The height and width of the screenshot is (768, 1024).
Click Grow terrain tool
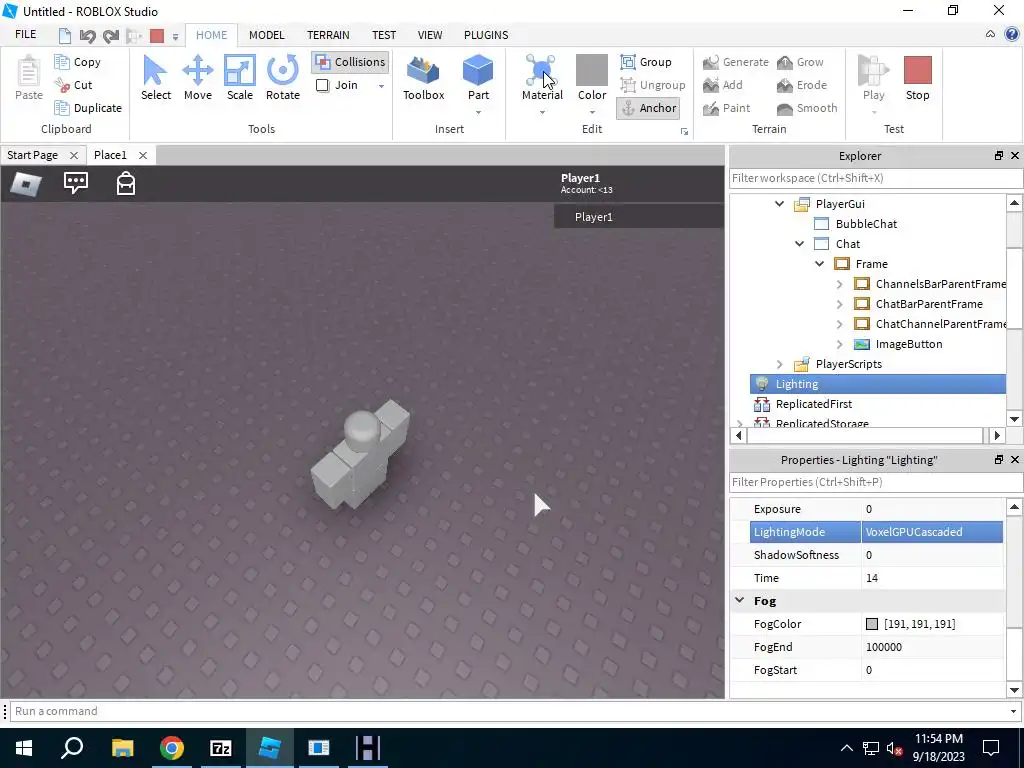[800, 62]
